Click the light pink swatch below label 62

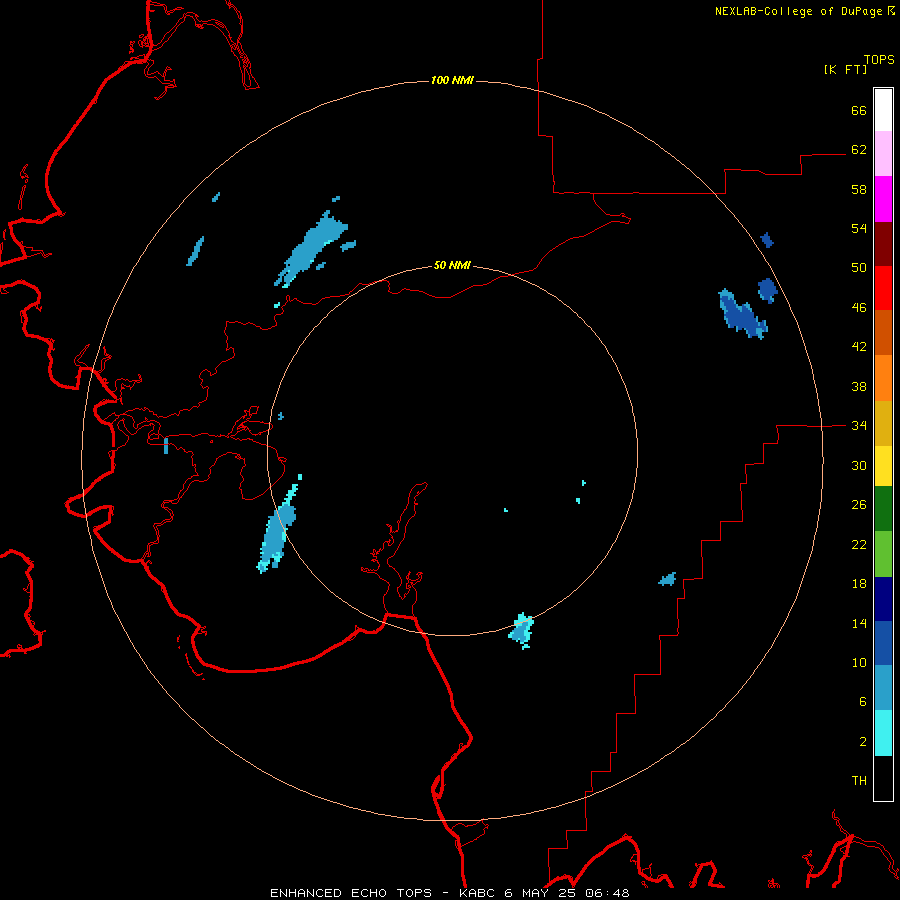883,153
